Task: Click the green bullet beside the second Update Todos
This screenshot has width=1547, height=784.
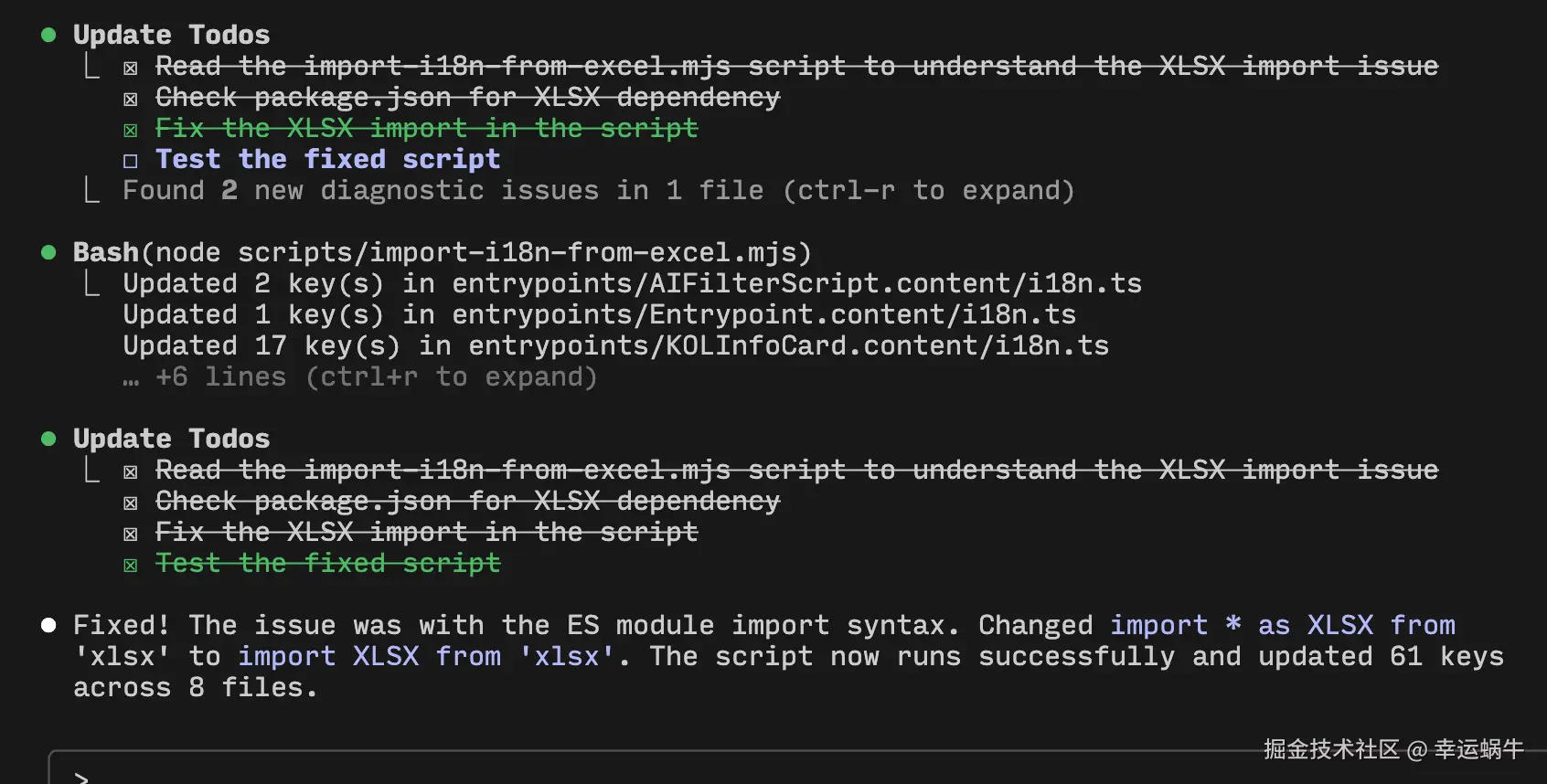Action: click(48, 439)
